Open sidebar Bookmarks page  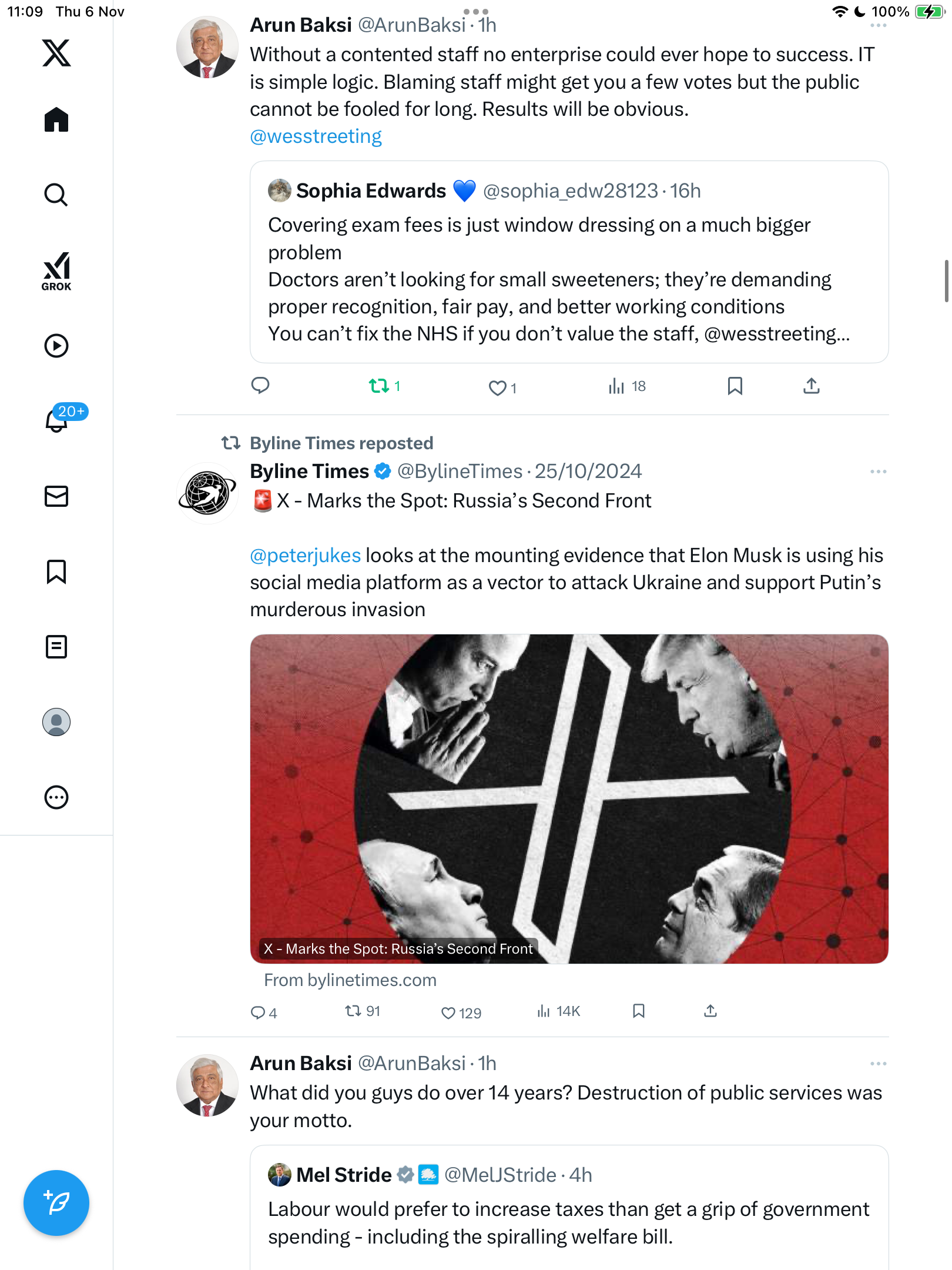[x=56, y=571]
